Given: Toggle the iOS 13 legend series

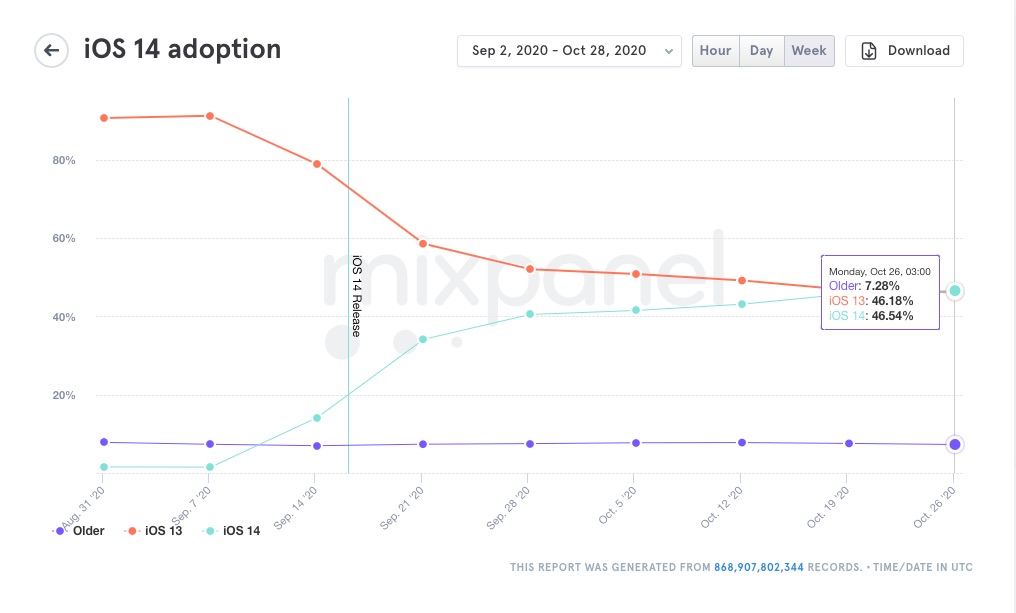Looking at the screenshot, I should pos(164,531).
